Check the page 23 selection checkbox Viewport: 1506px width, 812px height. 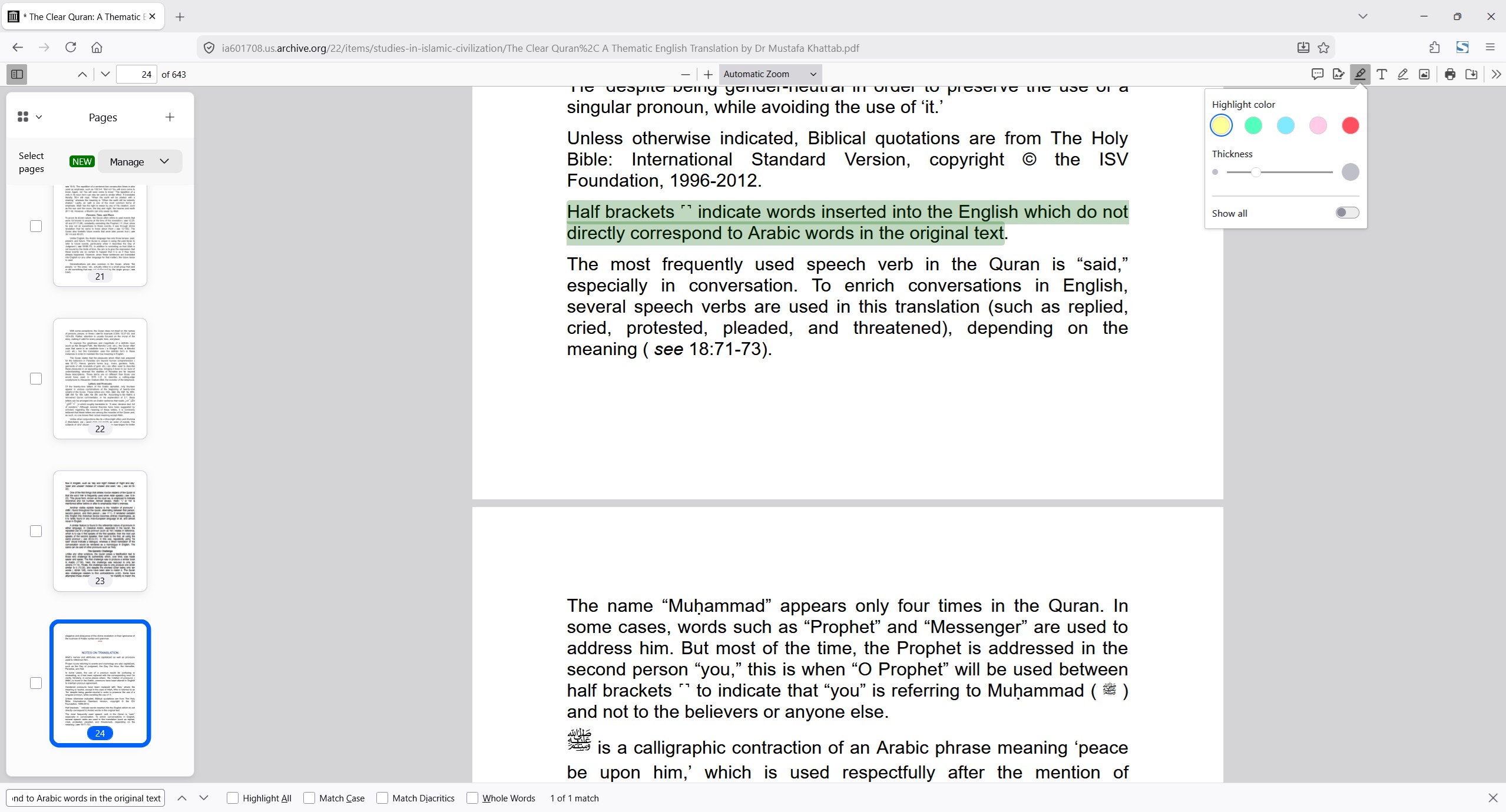[36, 531]
